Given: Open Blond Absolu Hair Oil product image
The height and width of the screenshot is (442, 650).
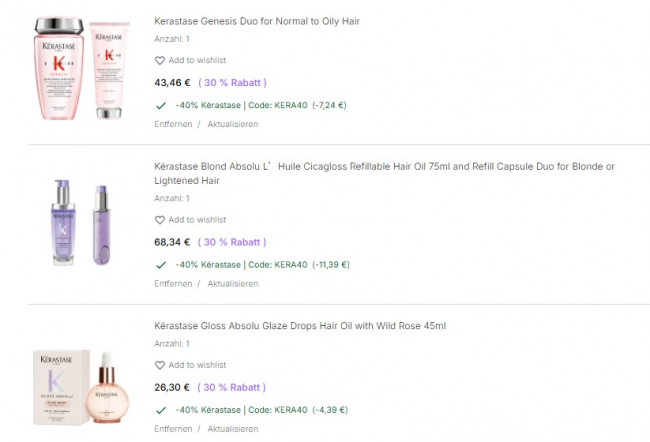Looking at the screenshot, I should [82, 224].
